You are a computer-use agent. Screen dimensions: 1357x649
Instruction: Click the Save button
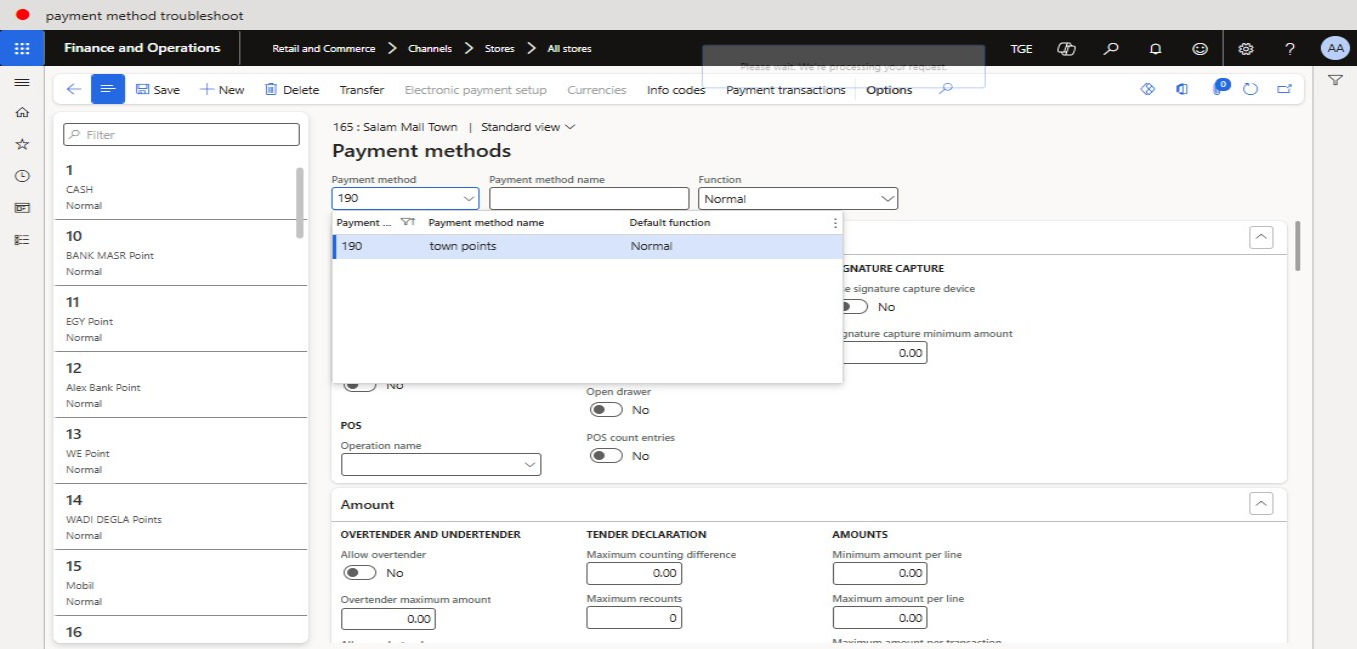pyautogui.click(x=158, y=89)
